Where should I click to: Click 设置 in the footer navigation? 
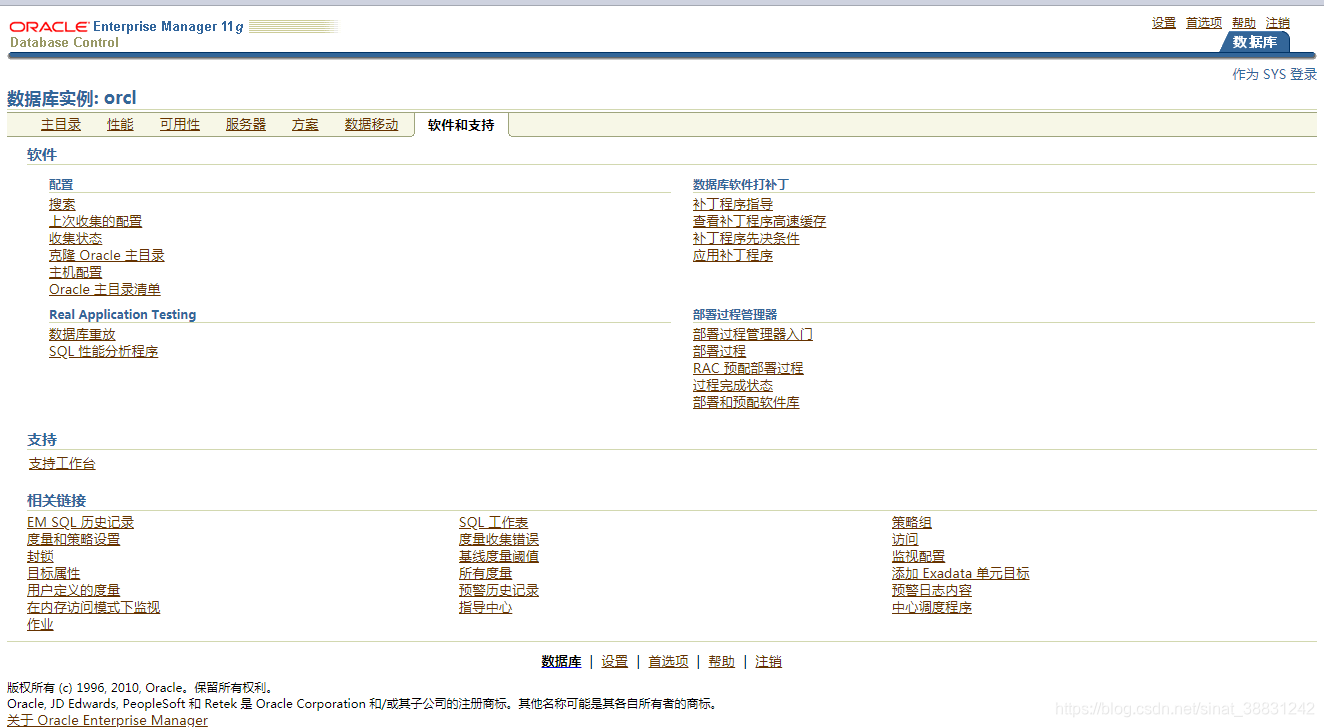coord(615,661)
